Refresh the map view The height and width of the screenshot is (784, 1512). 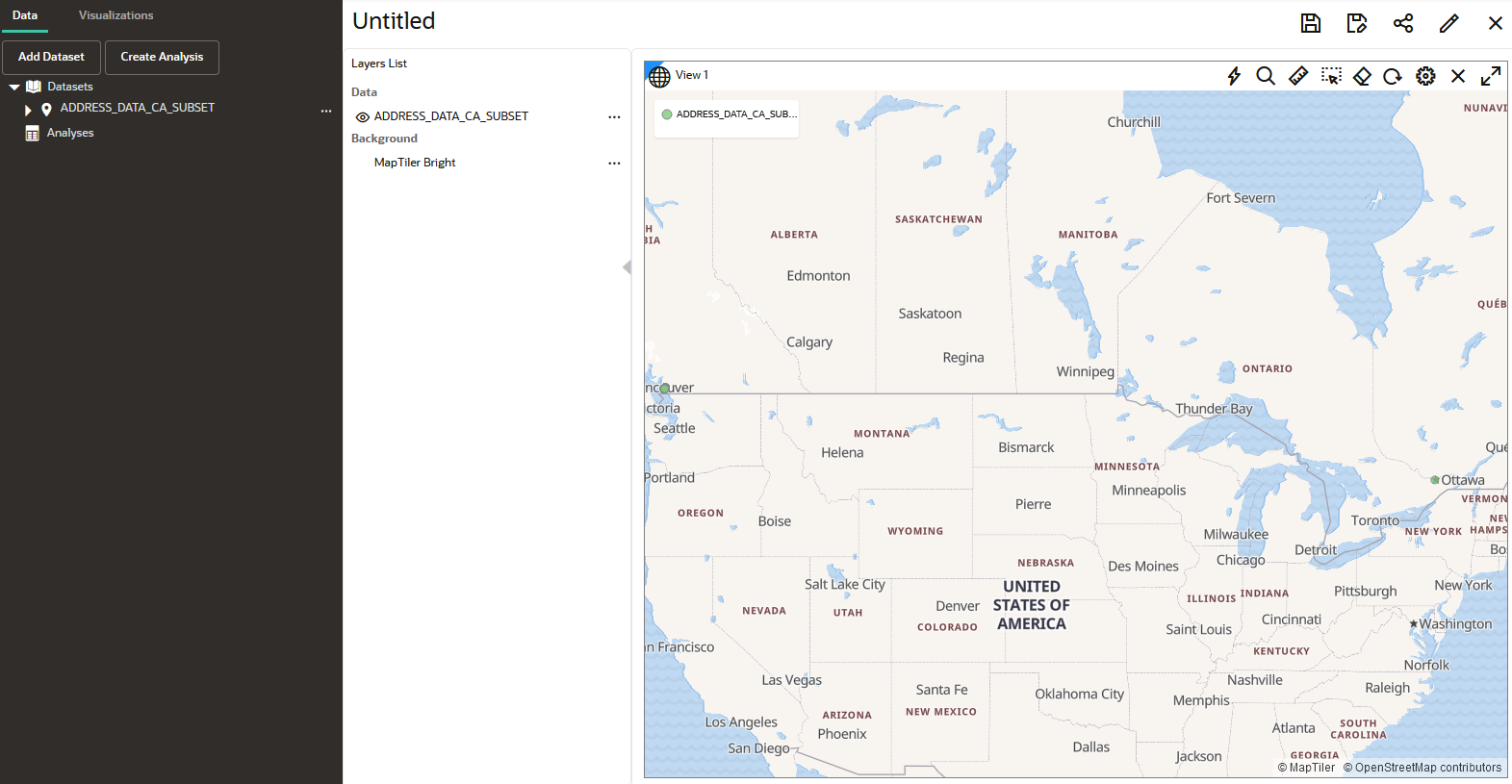[1393, 76]
